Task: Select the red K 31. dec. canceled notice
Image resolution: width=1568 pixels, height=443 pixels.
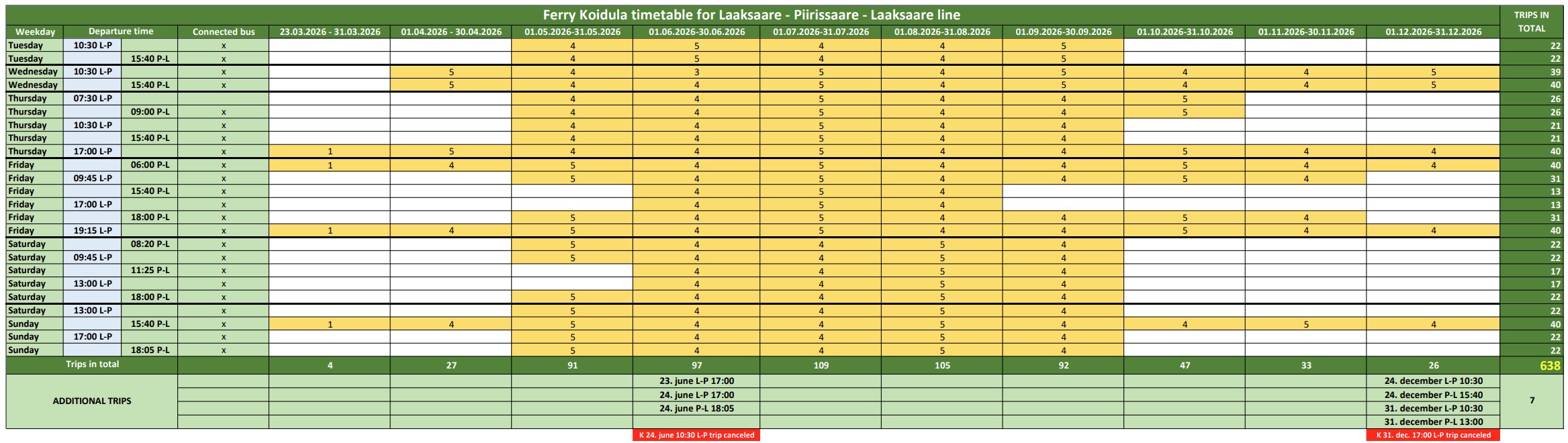Action: point(1433,435)
